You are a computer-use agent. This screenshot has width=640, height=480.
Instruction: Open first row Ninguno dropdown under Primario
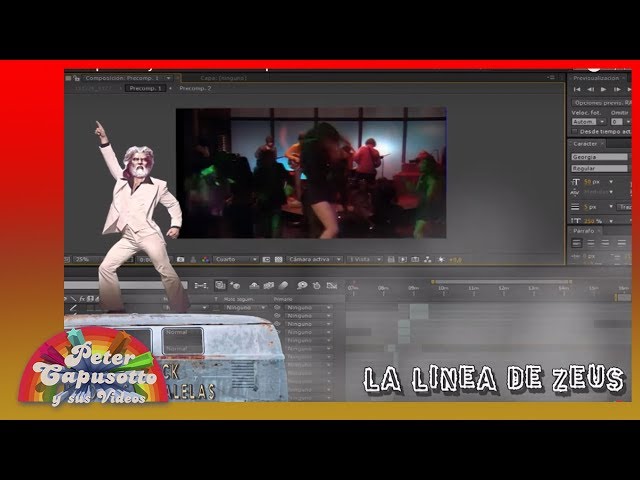click(309, 307)
